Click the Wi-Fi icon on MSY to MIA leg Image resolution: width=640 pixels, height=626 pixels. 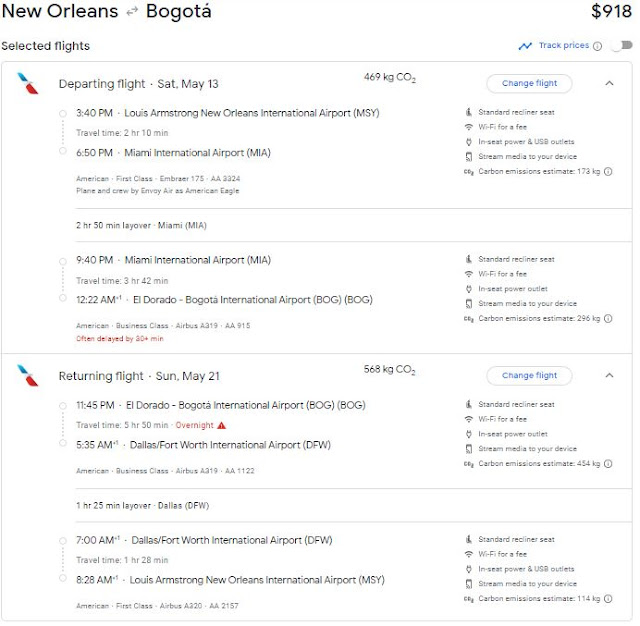[x=469, y=127]
